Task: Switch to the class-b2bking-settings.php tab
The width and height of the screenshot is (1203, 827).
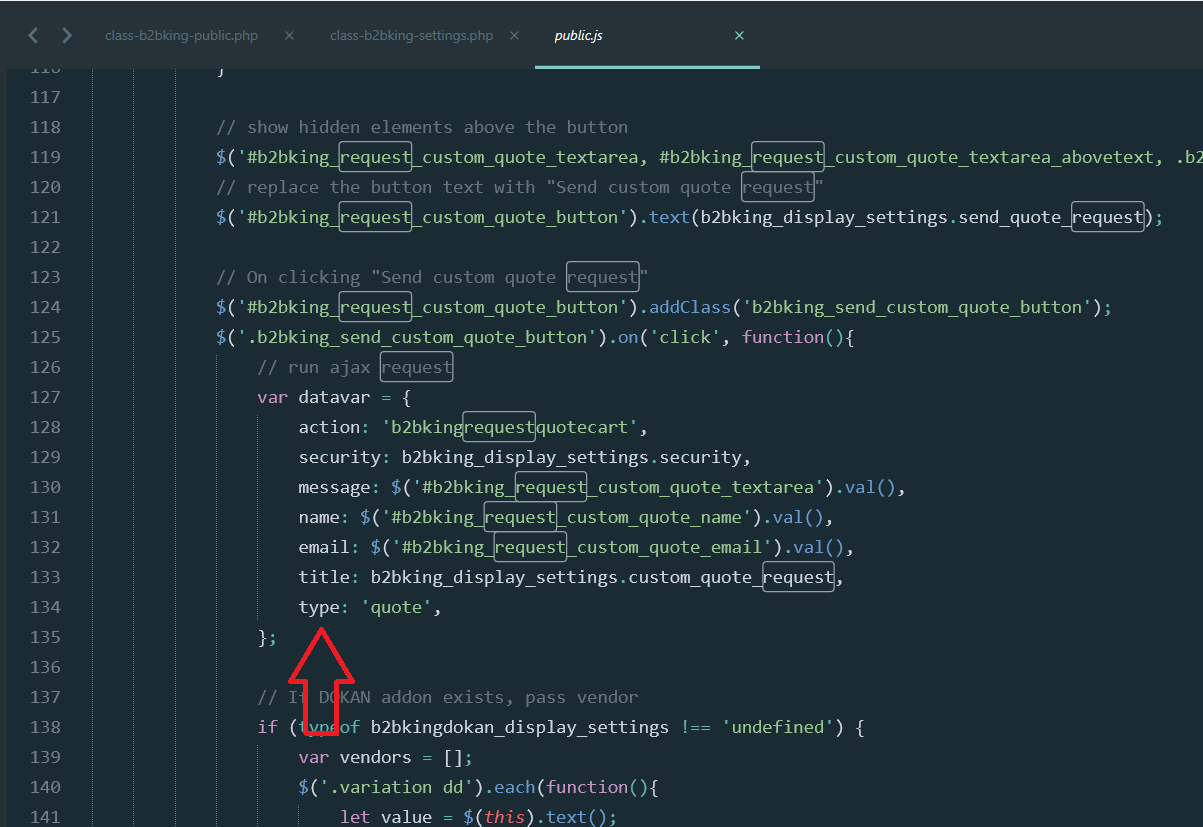Action: pyautogui.click(x=411, y=36)
